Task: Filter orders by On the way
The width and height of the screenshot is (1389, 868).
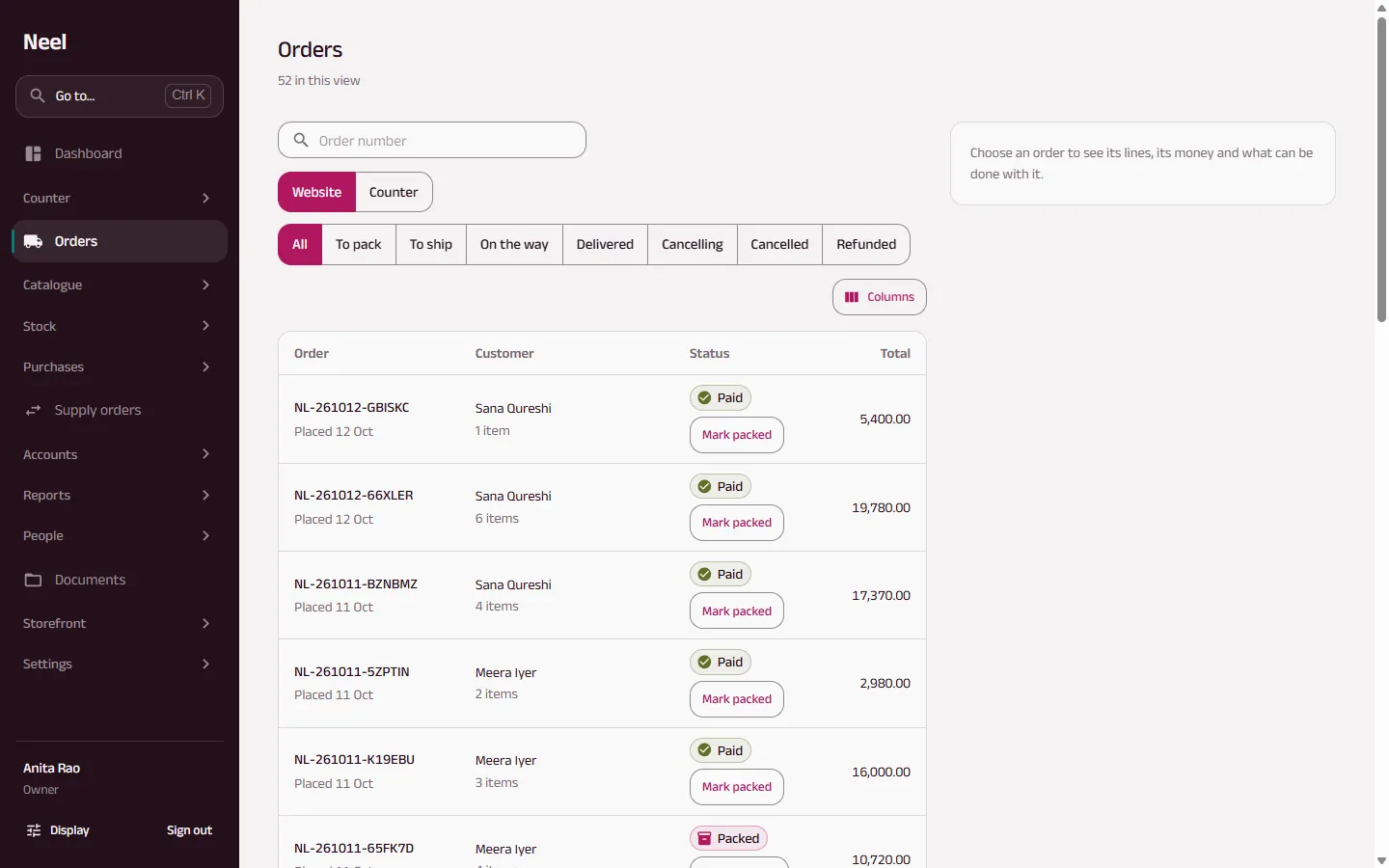Action: (514, 244)
